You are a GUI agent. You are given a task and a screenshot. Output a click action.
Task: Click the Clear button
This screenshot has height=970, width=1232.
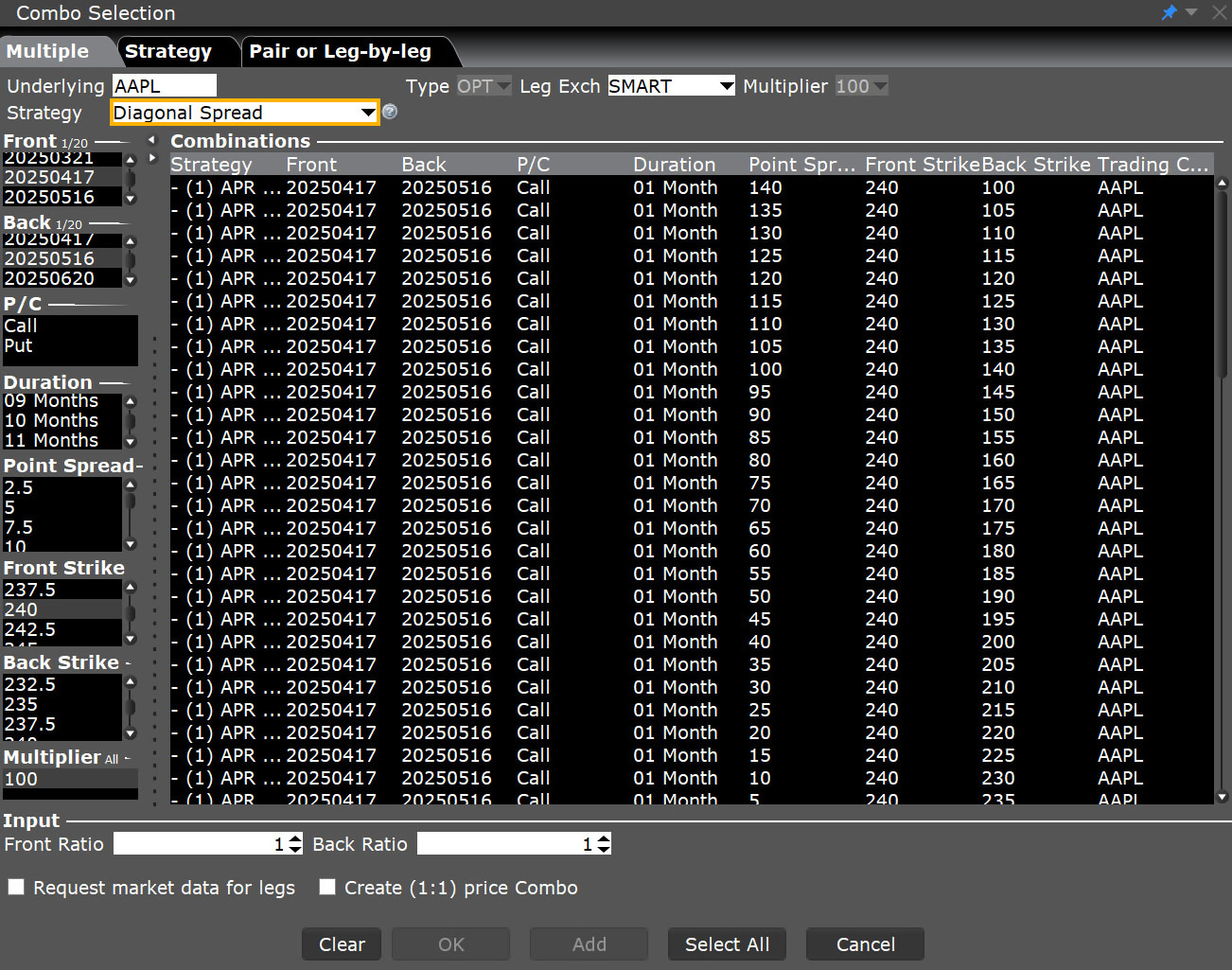tap(341, 944)
